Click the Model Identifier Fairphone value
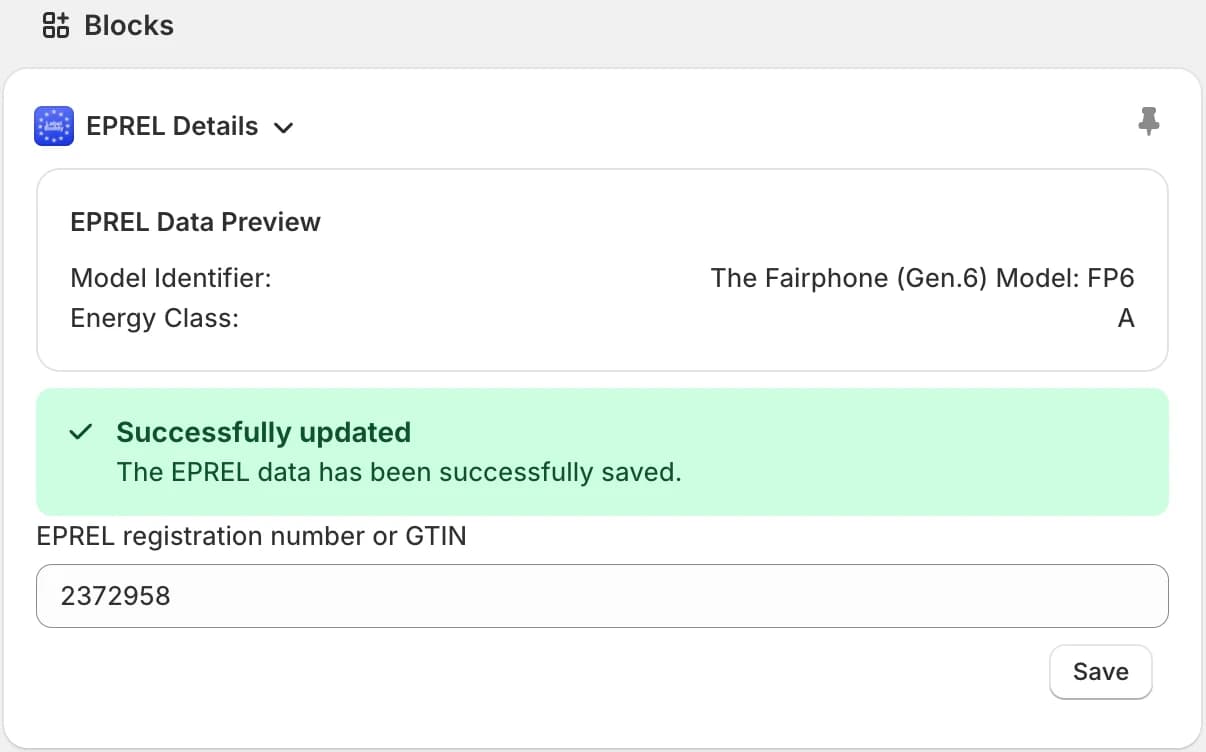Image resolution: width=1206 pixels, height=752 pixels. pos(922,278)
